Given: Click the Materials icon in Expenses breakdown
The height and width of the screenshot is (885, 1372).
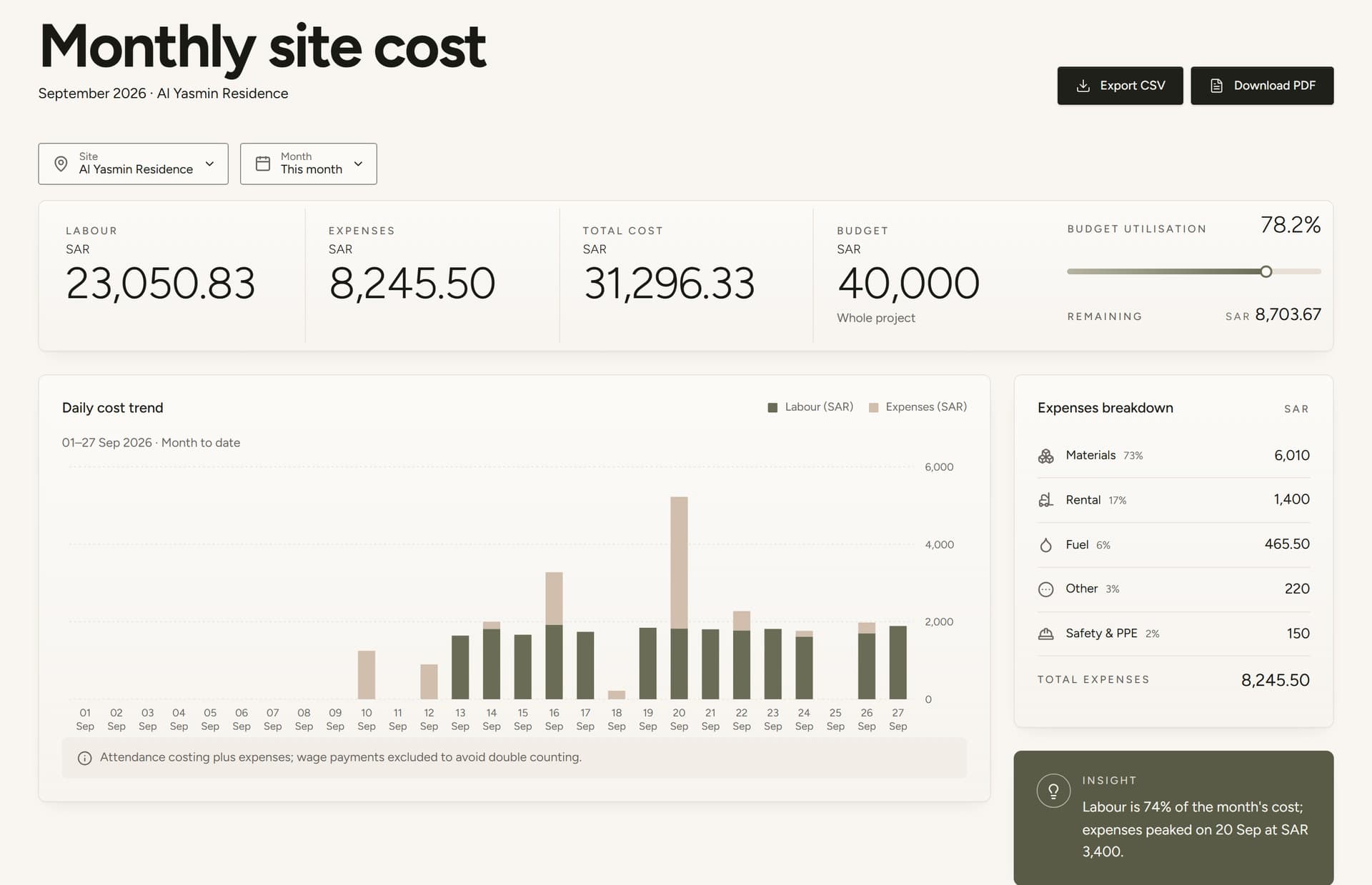Looking at the screenshot, I should pyautogui.click(x=1046, y=456).
